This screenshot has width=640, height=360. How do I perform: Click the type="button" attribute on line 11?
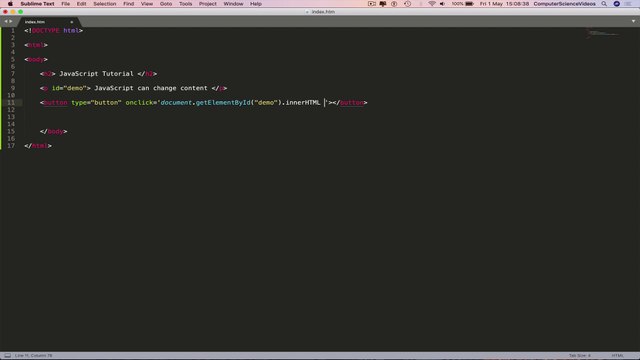coord(96,102)
